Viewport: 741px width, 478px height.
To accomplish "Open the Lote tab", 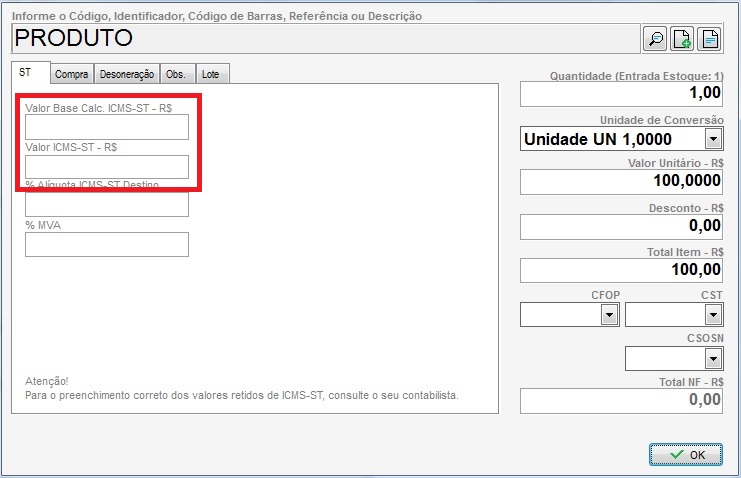I will pyautogui.click(x=211, y=74).
